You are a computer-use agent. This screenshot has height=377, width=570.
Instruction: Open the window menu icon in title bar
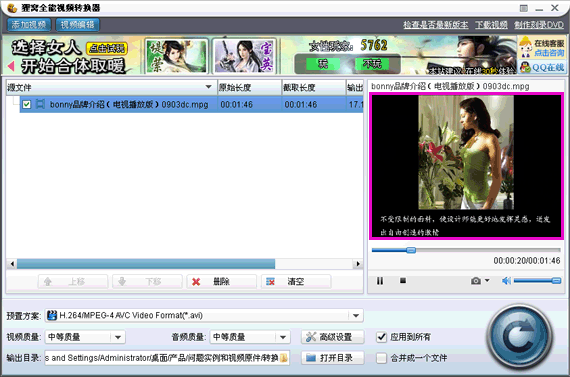pyautogui.click(x=523, y=8)
